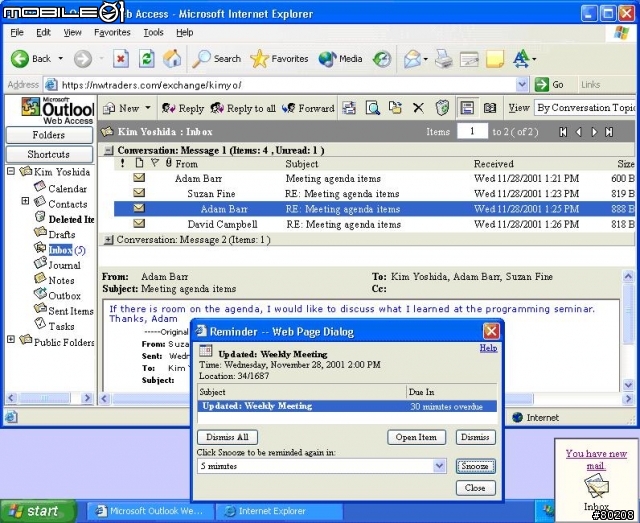
Task: Open the Find magnifier icon in OWA toolbar
Action: click(x=373, y=108)
